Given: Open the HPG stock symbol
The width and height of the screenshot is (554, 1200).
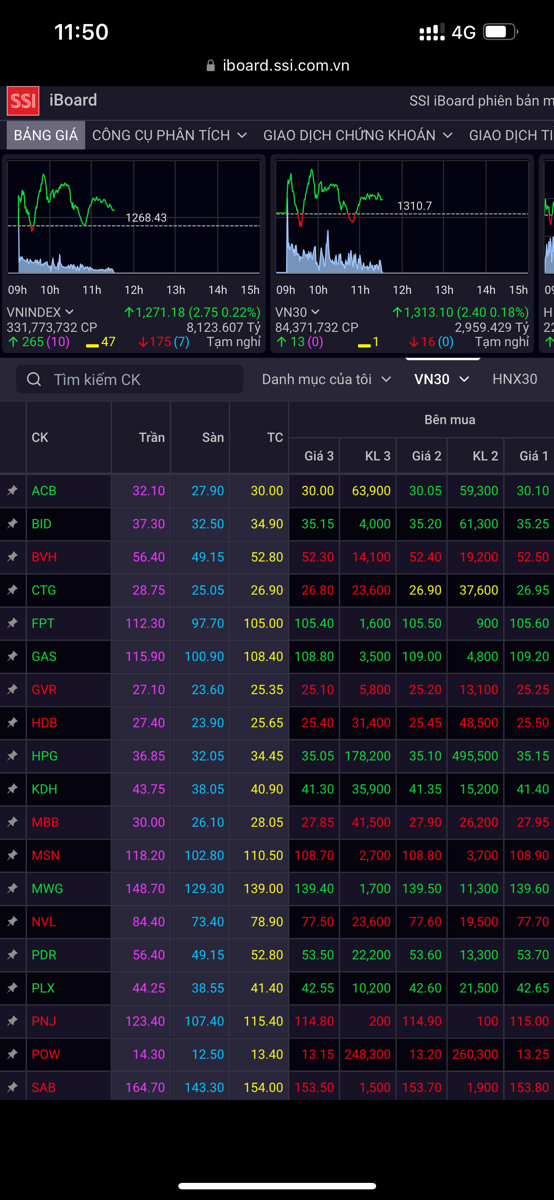Looking at the screenshot, I should (x=45, y=756).
